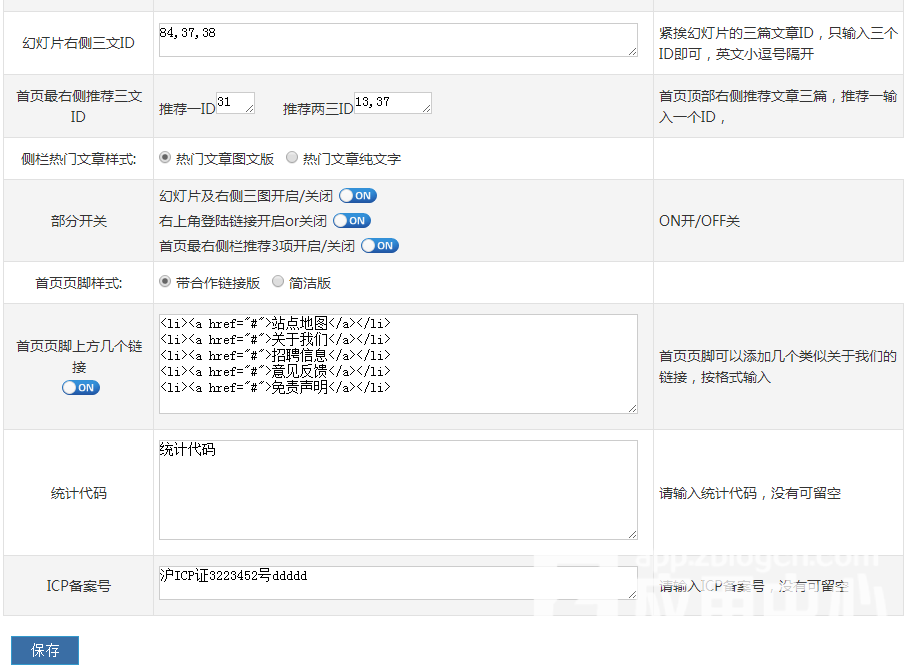Screen dimensions: 907x667
Task: Disable the 右上角登陆链接 switch
Action: click(351, 221)
